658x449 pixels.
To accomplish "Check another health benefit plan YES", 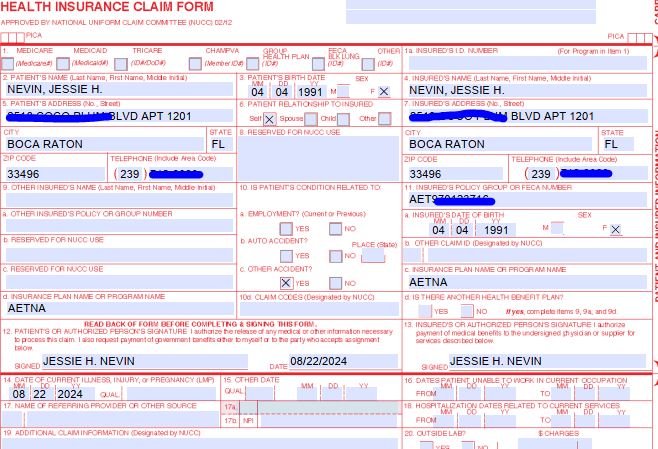I will [x=425, y=311].
